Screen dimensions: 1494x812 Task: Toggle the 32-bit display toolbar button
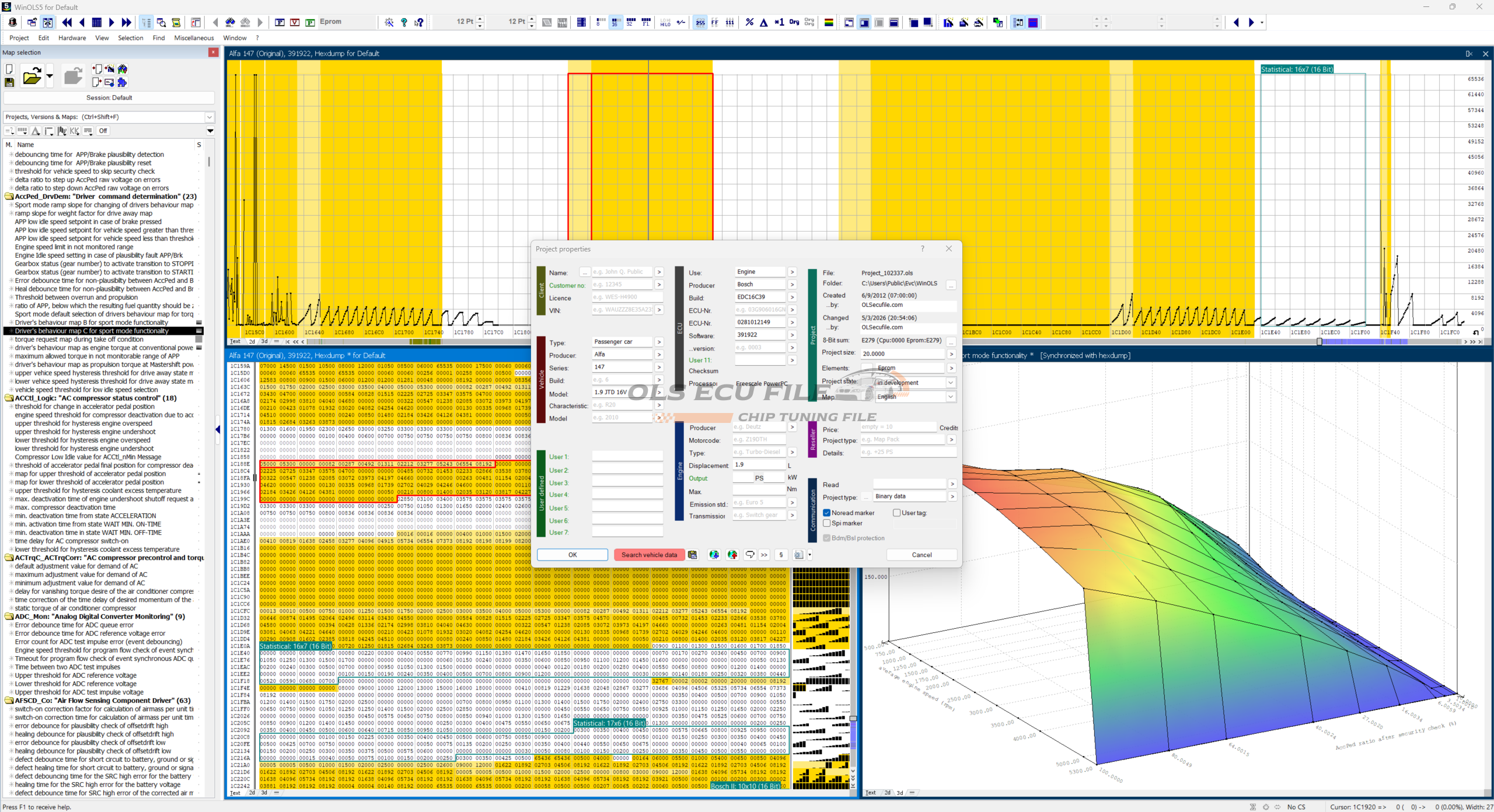click(x=630, y=22)
